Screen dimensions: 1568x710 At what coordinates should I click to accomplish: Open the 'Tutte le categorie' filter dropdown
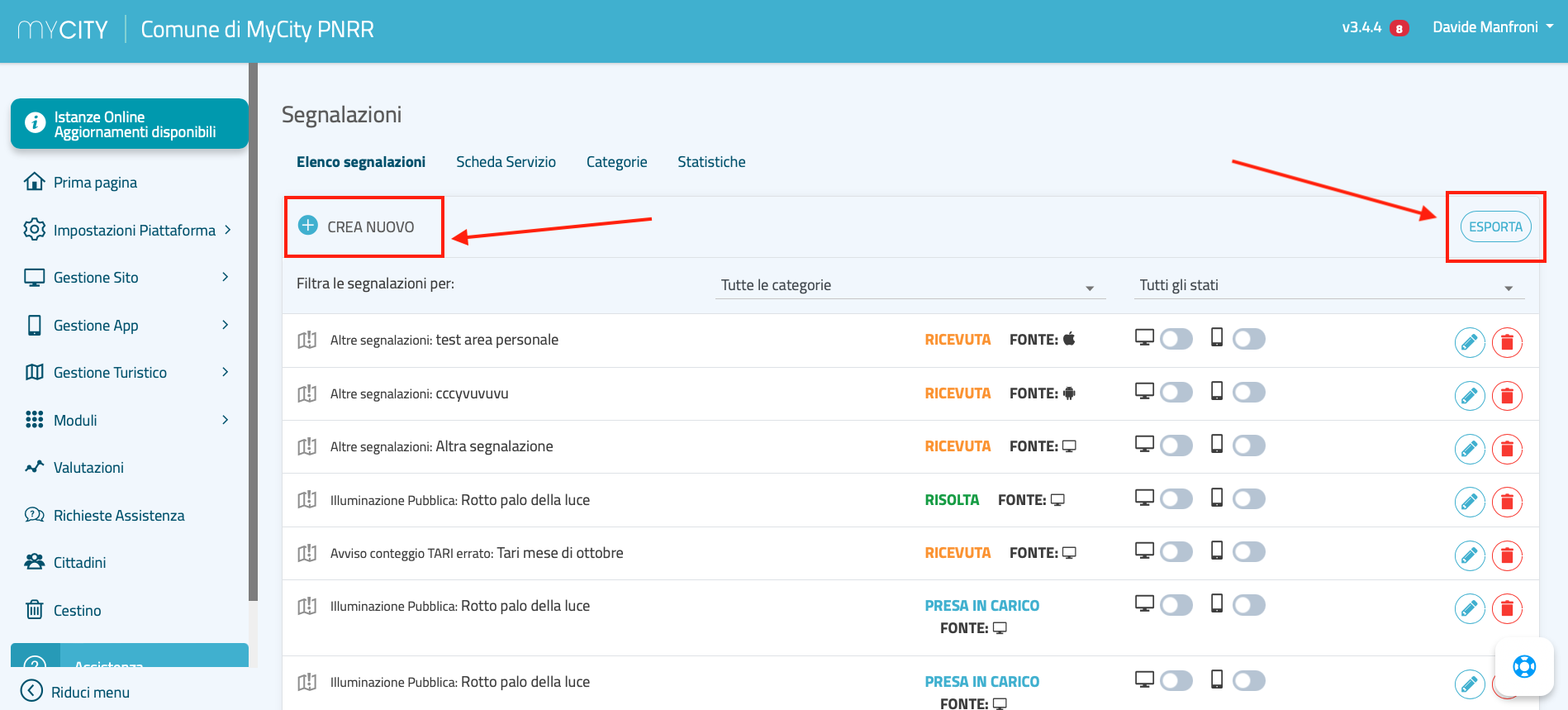[x=909, y=286]
